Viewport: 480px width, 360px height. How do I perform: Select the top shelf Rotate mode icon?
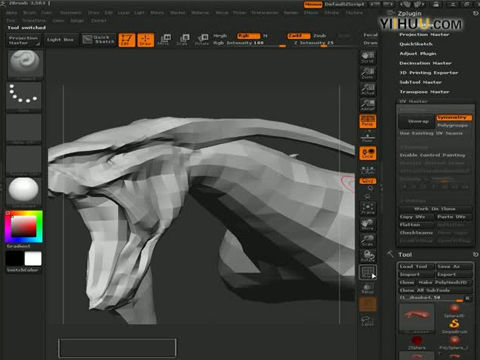[202, 40]
